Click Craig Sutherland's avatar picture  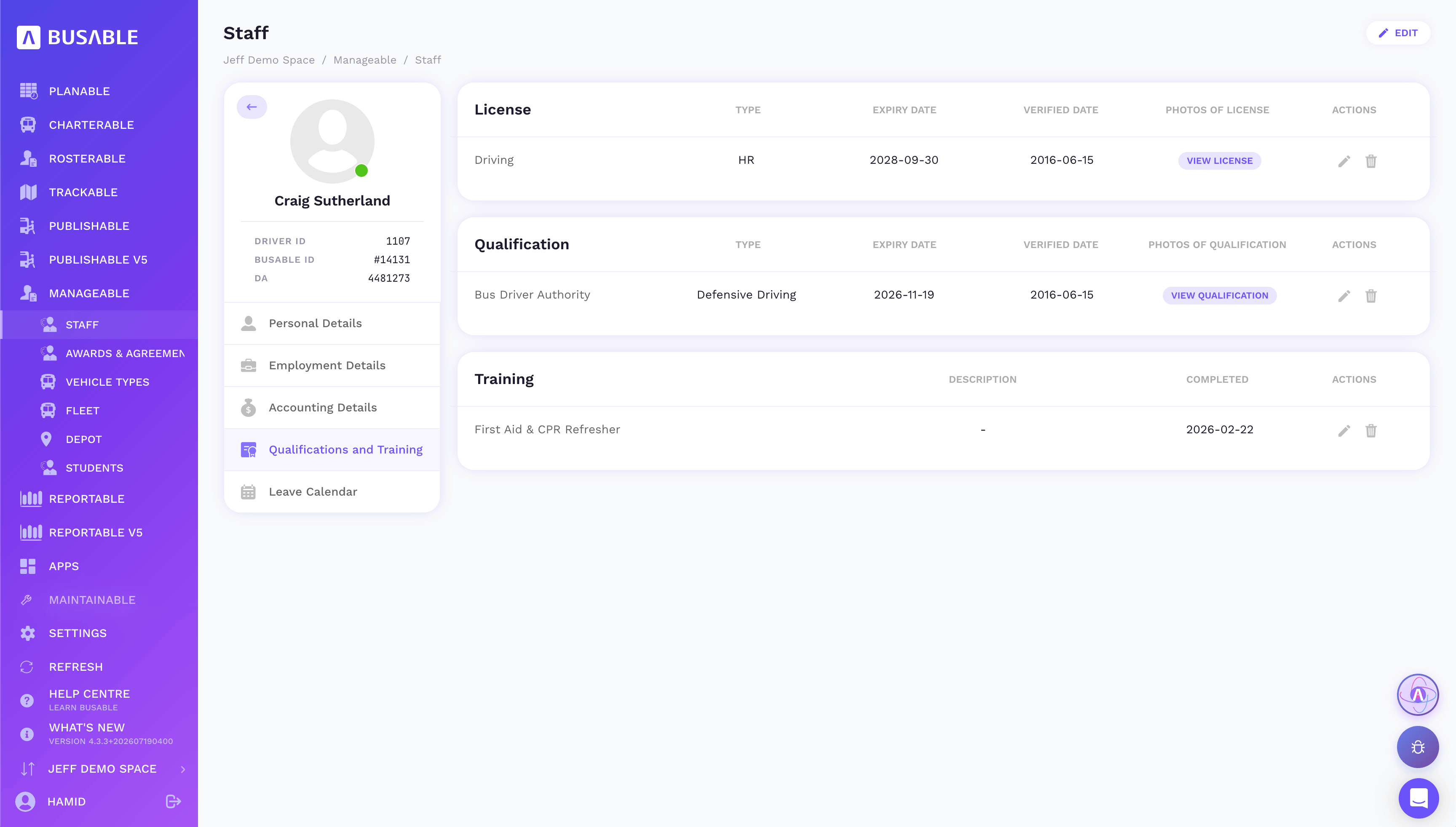point(332,141)
